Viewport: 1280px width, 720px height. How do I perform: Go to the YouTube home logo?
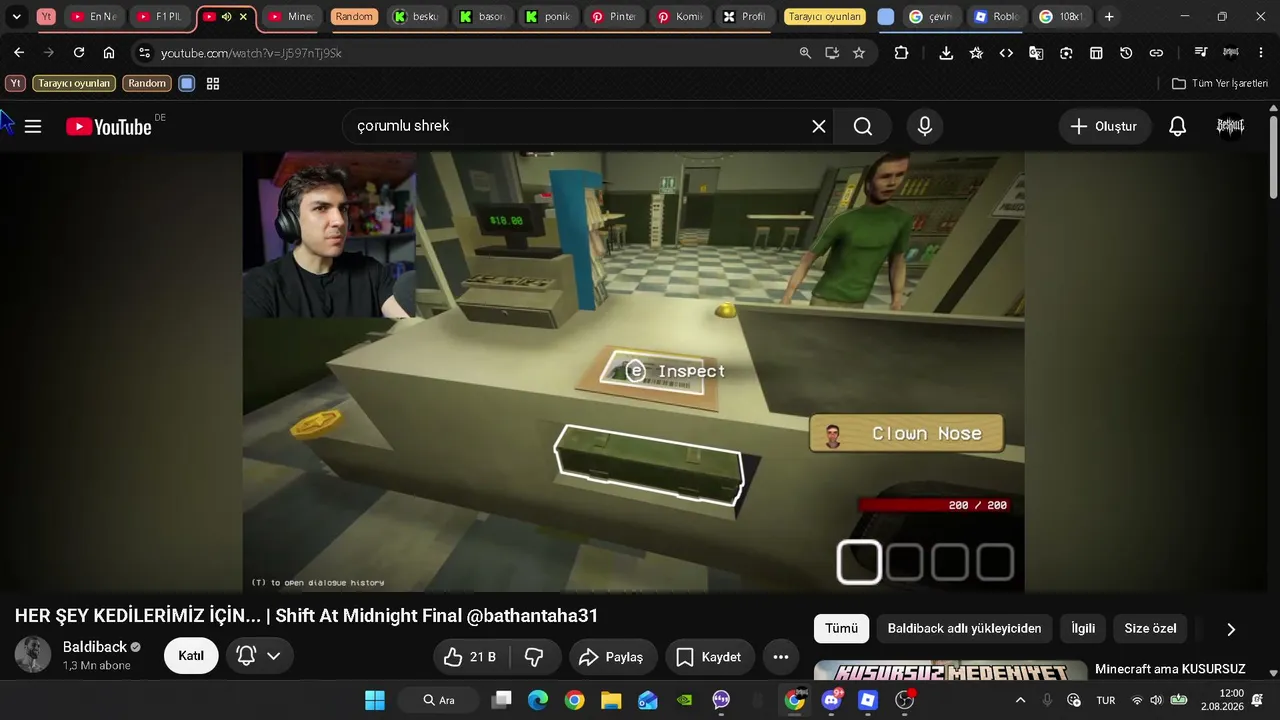[x=109, y=126]
